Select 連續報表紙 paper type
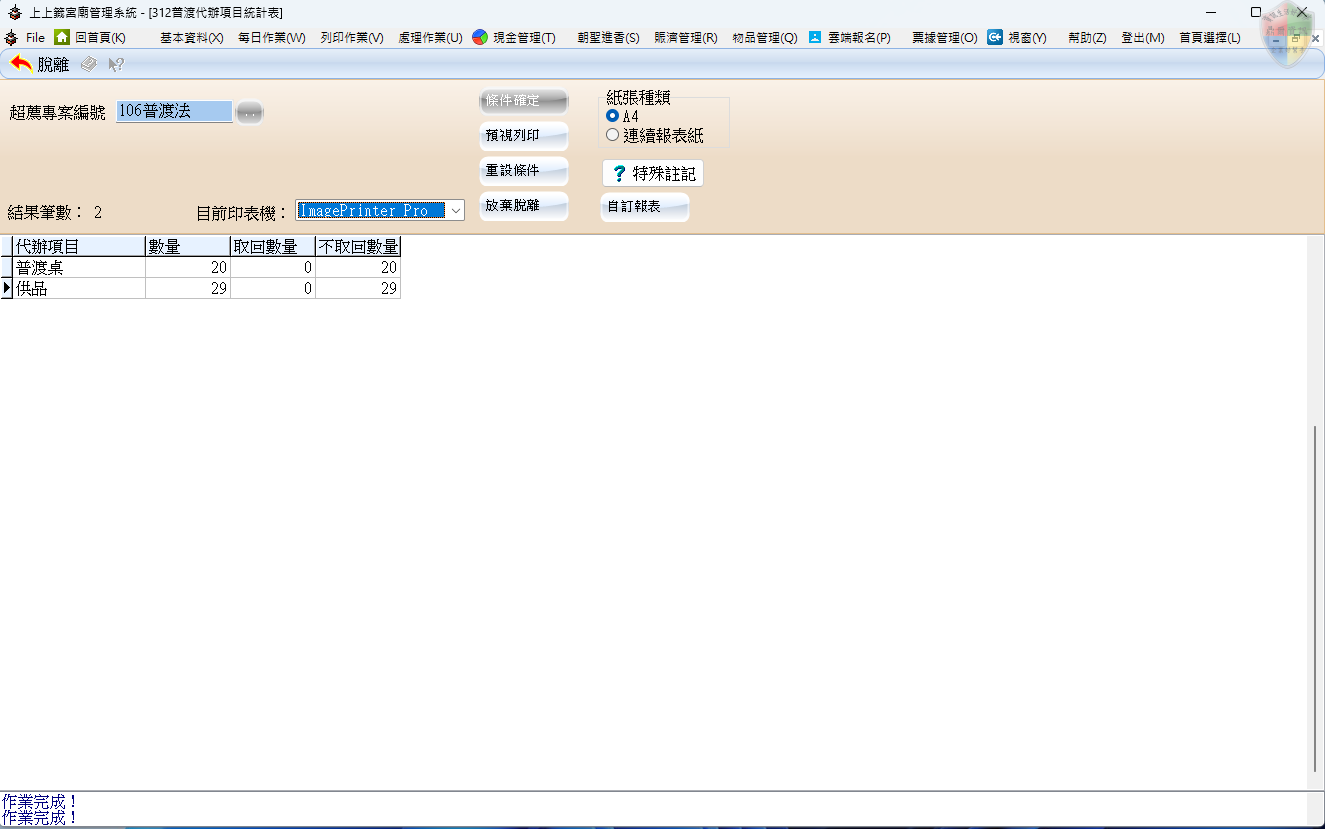This screenshot has width=1325, height=829. 613,135
